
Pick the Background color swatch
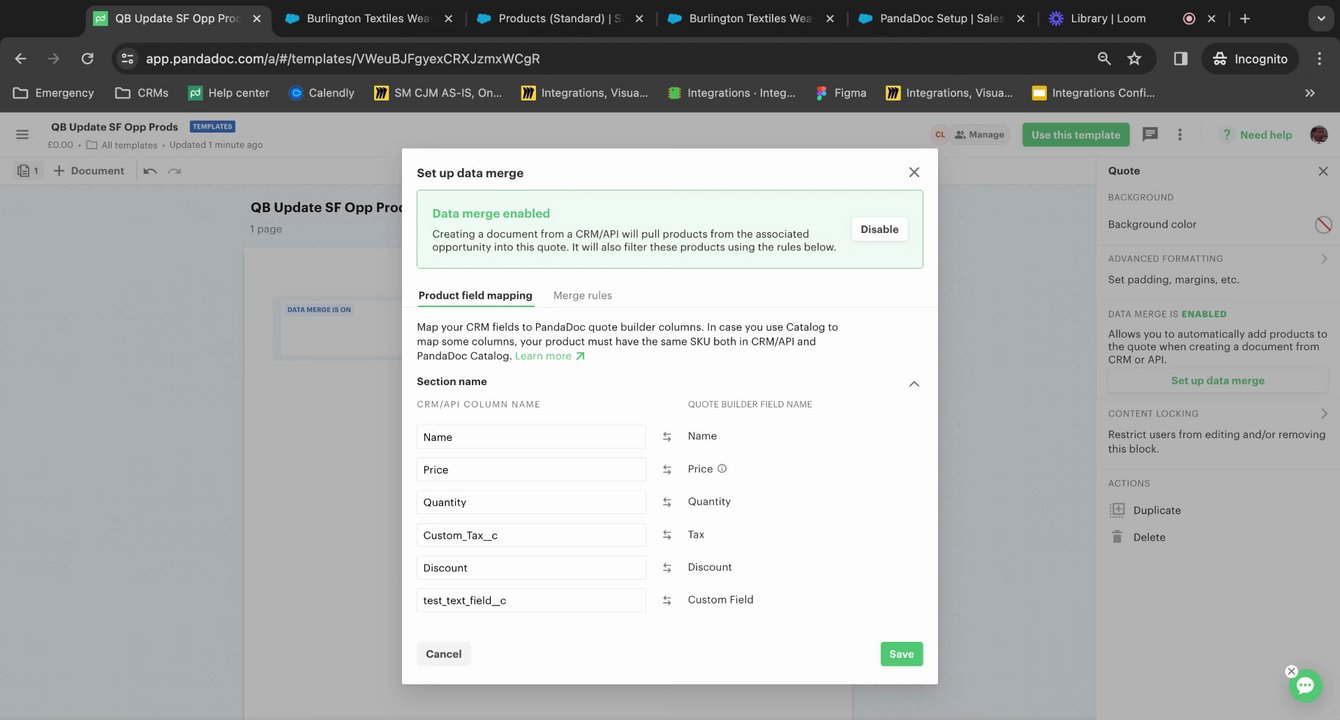pyautogui.click(x=1323, y=225)
